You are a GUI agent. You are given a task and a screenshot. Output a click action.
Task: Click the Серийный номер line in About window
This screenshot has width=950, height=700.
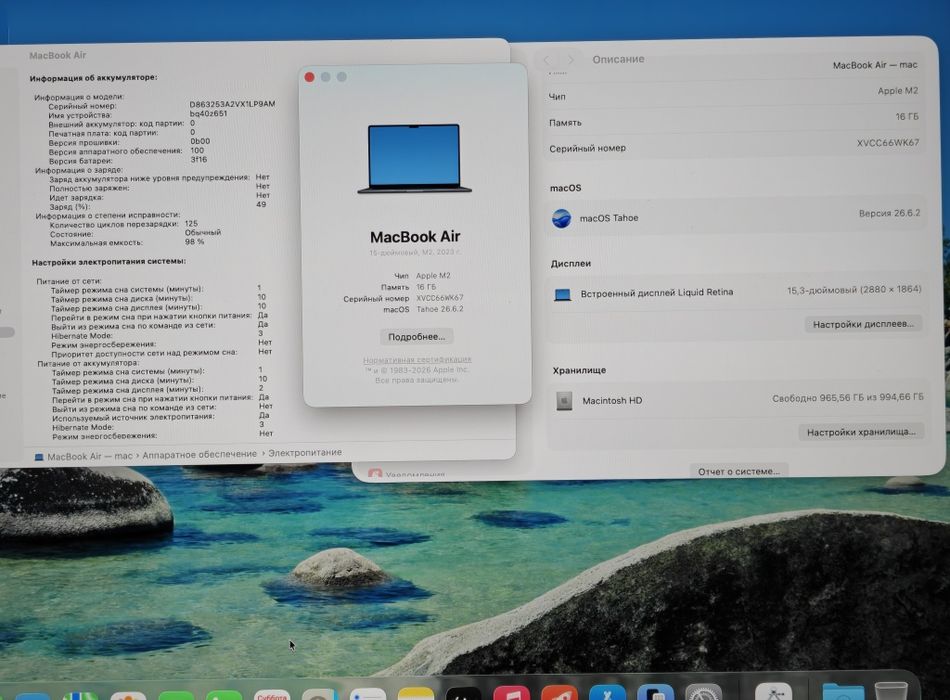click(403, 298)
